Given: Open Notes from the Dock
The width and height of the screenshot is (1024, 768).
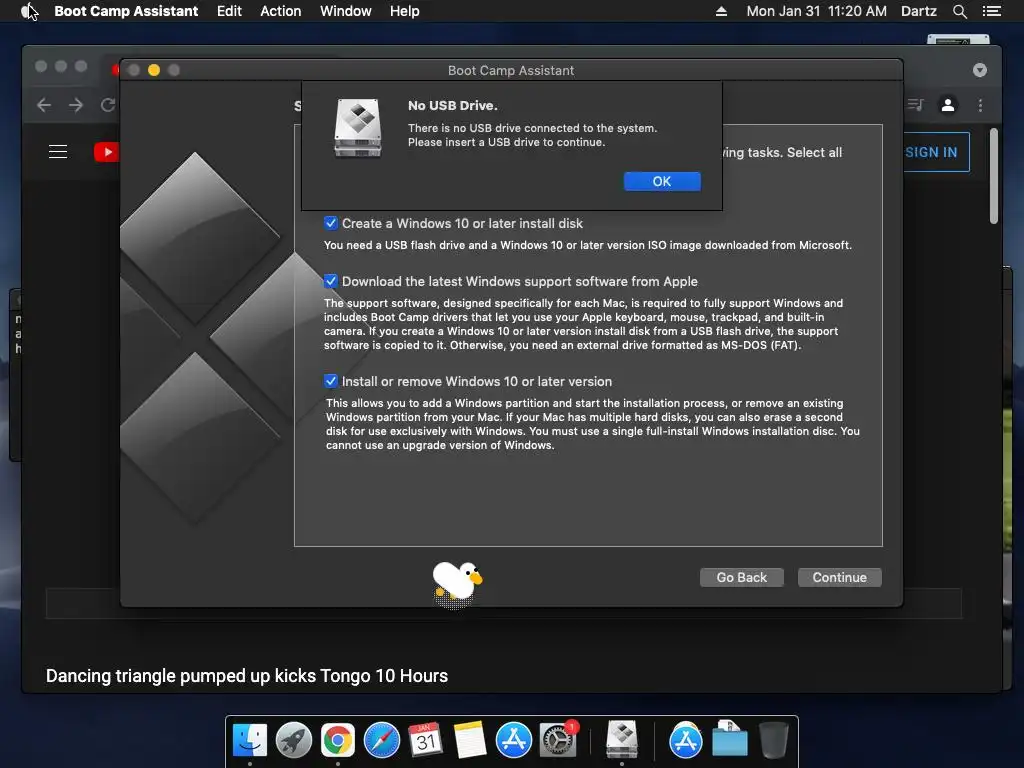Looking at the screenshot, I should (x=470, y=740).
